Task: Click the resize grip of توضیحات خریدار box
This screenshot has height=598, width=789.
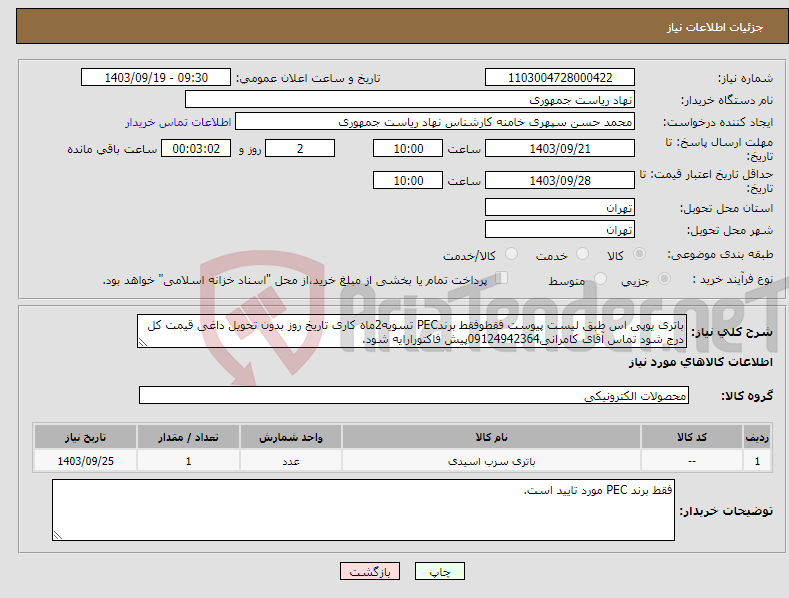Action: click(58, 535)
